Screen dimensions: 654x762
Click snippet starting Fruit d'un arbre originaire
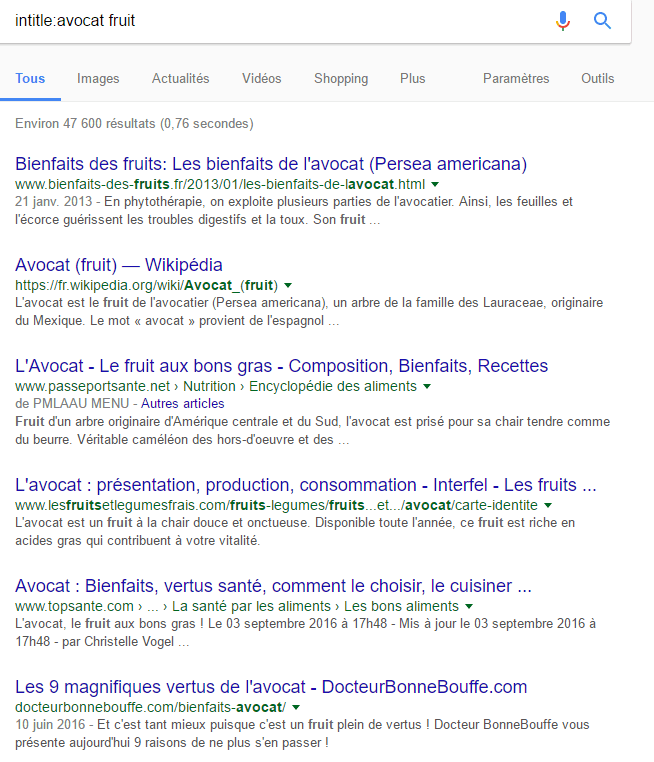tap(312, 431)
